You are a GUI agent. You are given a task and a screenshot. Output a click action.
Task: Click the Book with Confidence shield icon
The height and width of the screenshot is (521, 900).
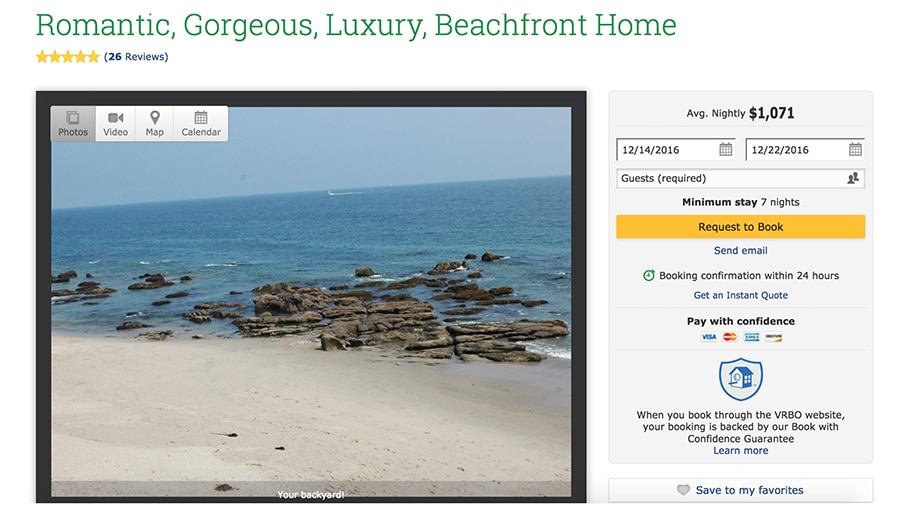740,379
